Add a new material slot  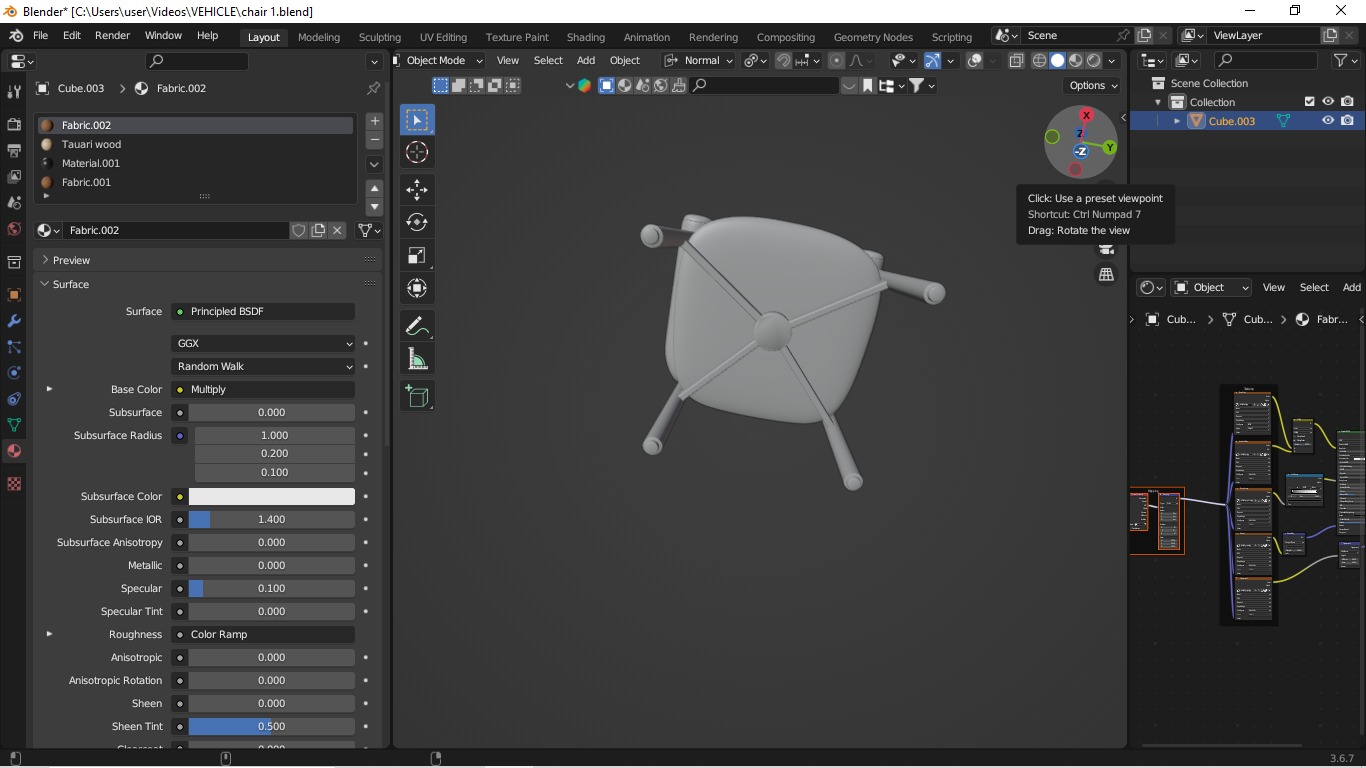click(x=375, y=121)
